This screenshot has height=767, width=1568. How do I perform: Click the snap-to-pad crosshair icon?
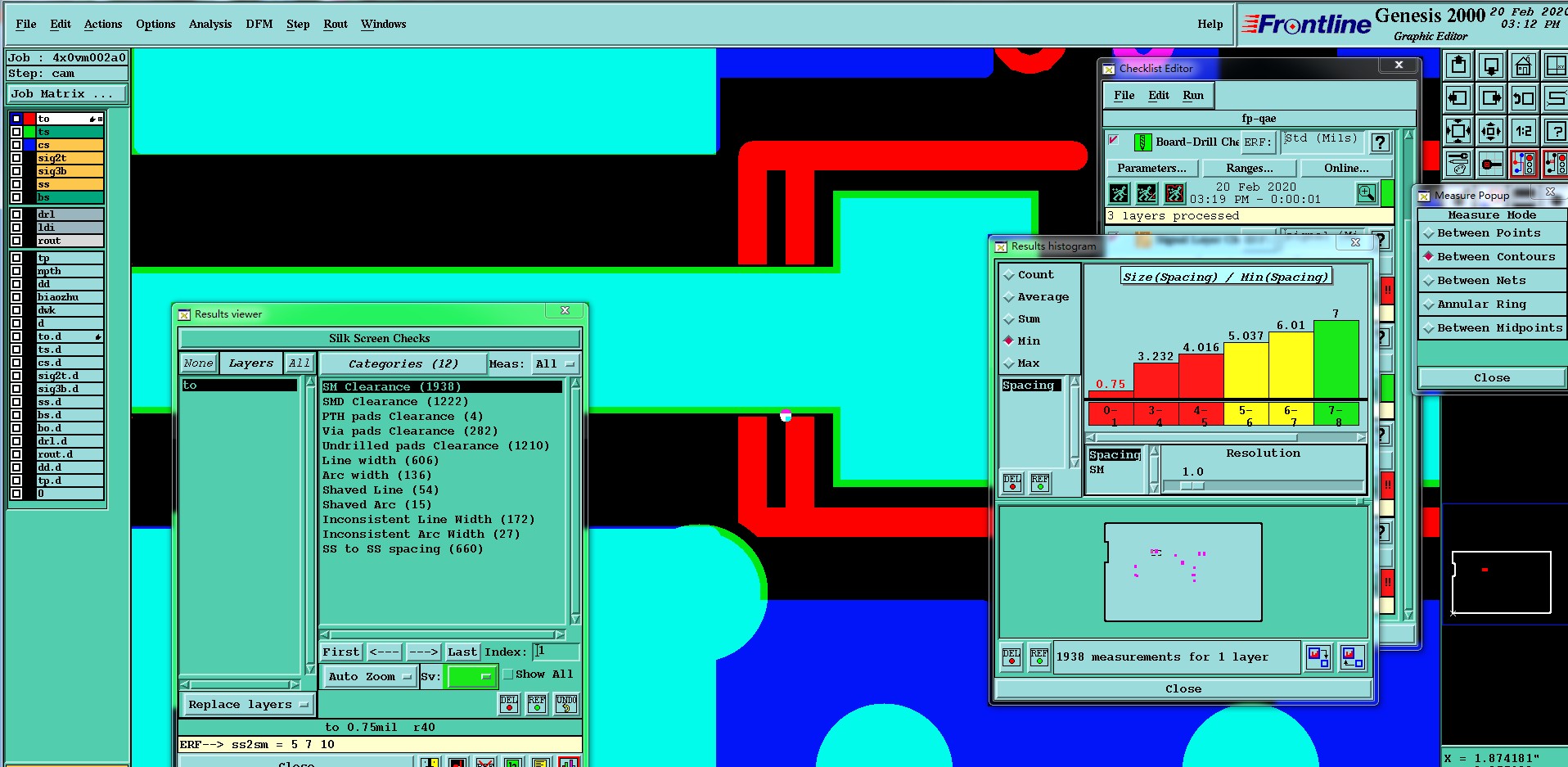pos(1491,163)
